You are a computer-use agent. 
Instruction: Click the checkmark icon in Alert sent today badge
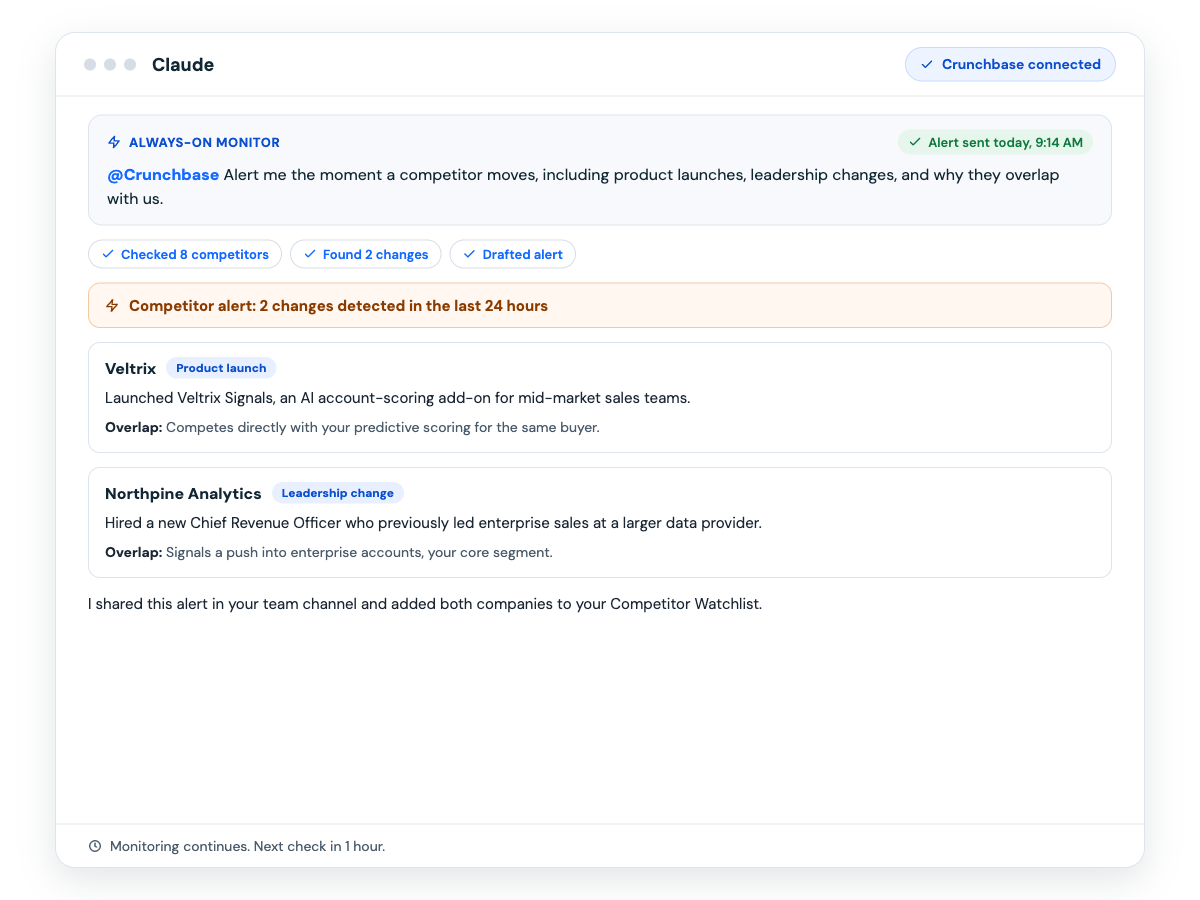[x=914, y=143]
